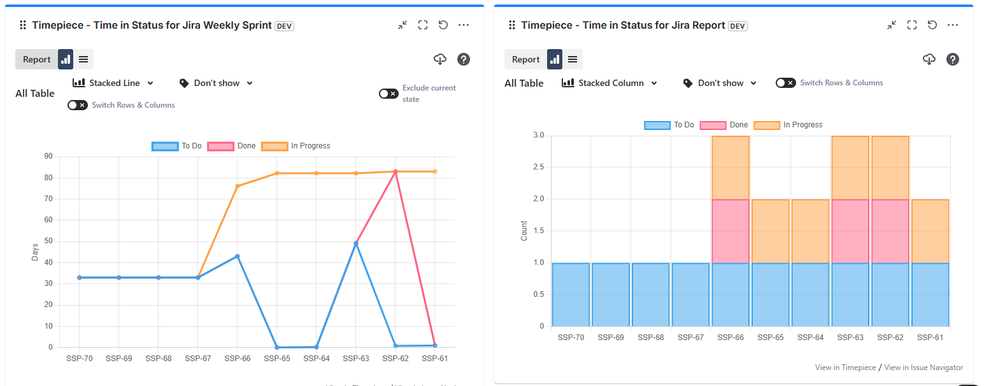Screen dimensions: 998x386
Task: Open Stacked Column chart type dropdown
Action: [609, 83]
